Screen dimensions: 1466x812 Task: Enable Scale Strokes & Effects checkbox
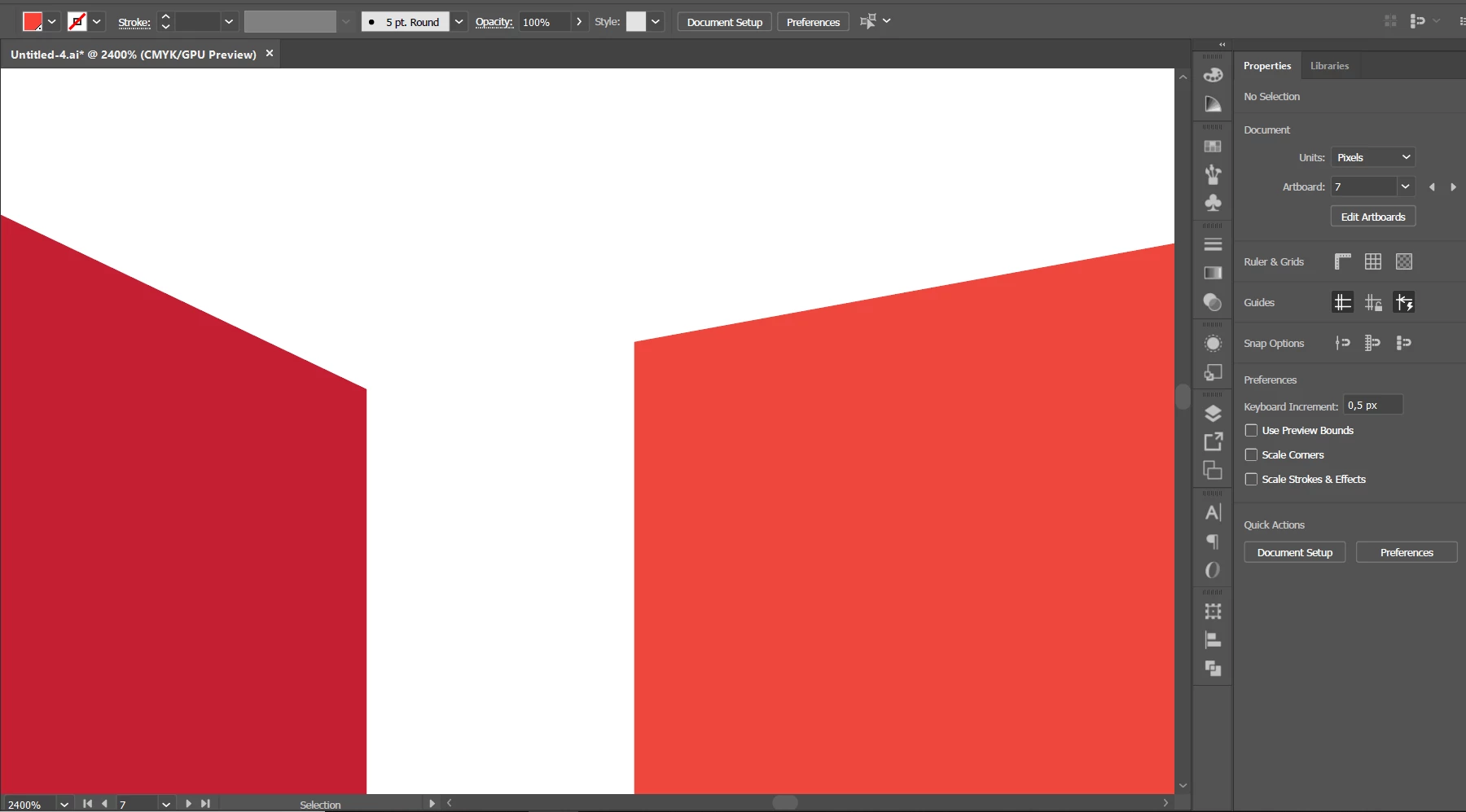click(x=1251, y=479)
